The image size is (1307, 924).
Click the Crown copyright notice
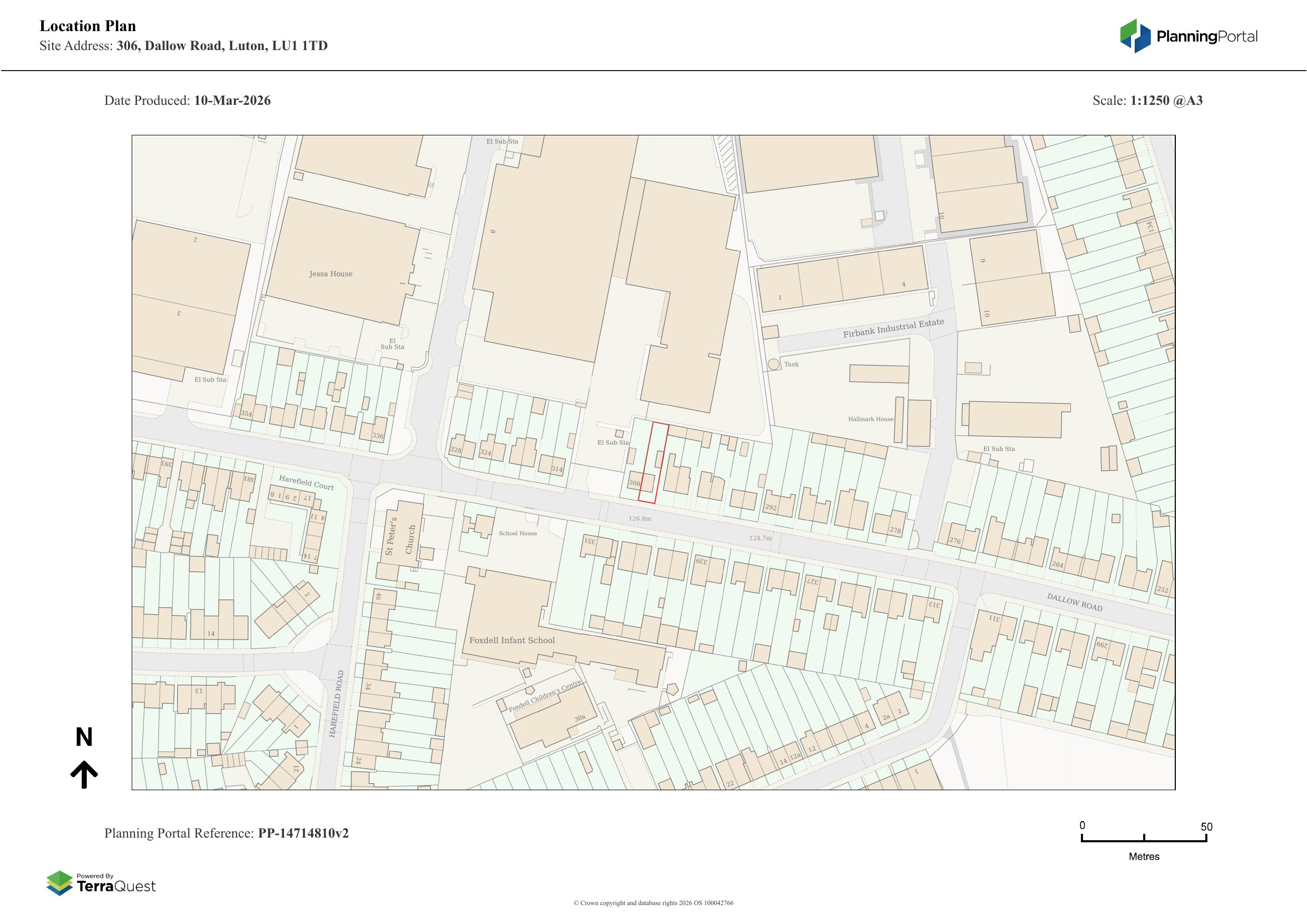[653, 903]
